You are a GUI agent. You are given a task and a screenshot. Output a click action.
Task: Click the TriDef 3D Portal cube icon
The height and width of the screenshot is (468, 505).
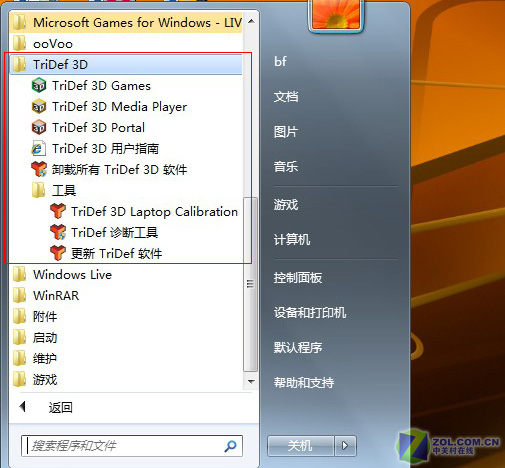(39, 128)
